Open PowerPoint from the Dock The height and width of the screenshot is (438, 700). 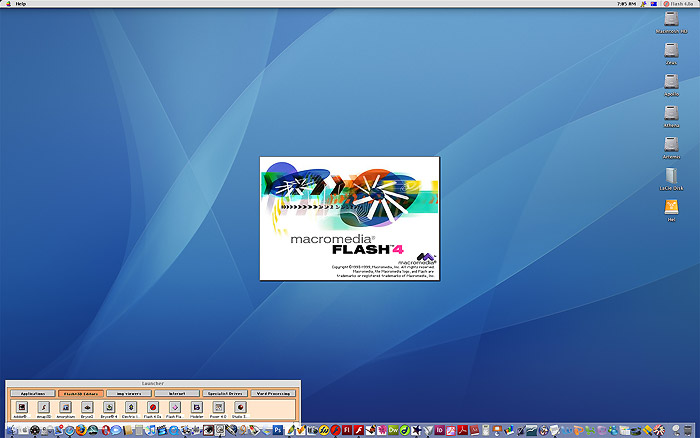coord(578,430)
